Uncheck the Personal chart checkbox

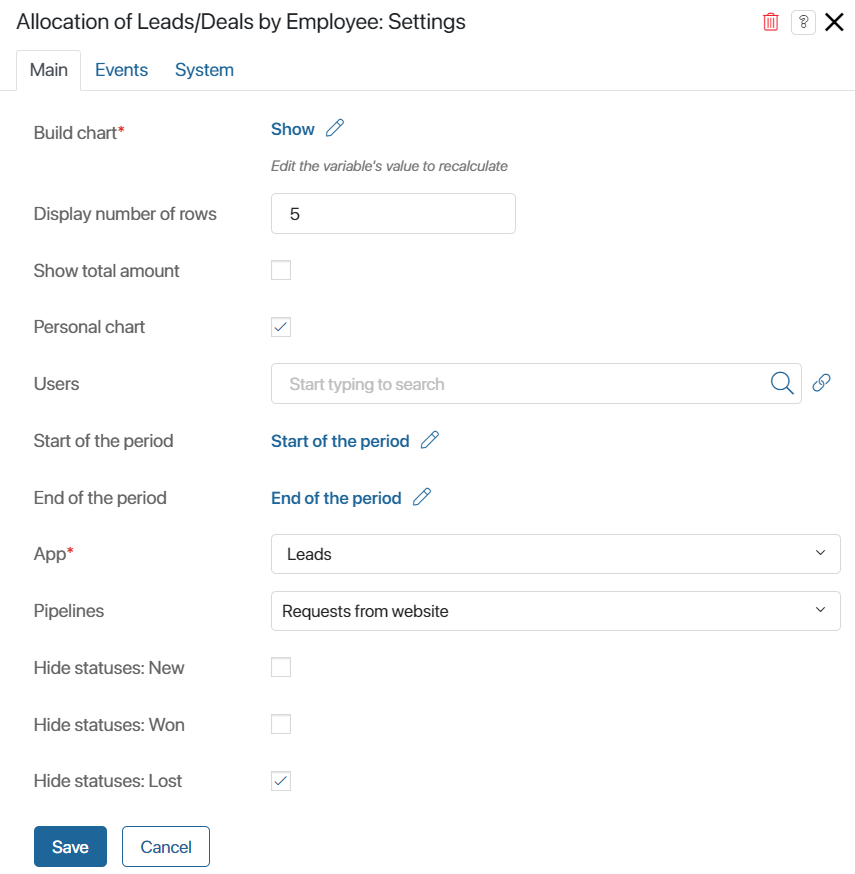(x=281, y=327)
